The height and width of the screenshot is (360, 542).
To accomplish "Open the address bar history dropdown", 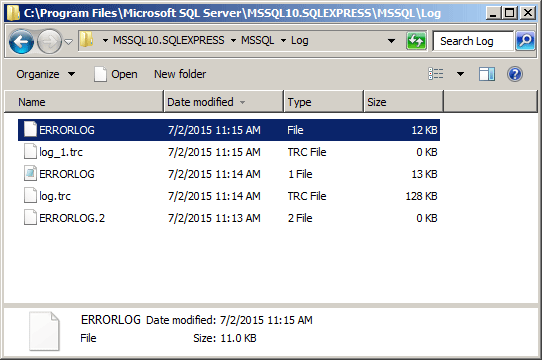I will [x=391, y=41].
